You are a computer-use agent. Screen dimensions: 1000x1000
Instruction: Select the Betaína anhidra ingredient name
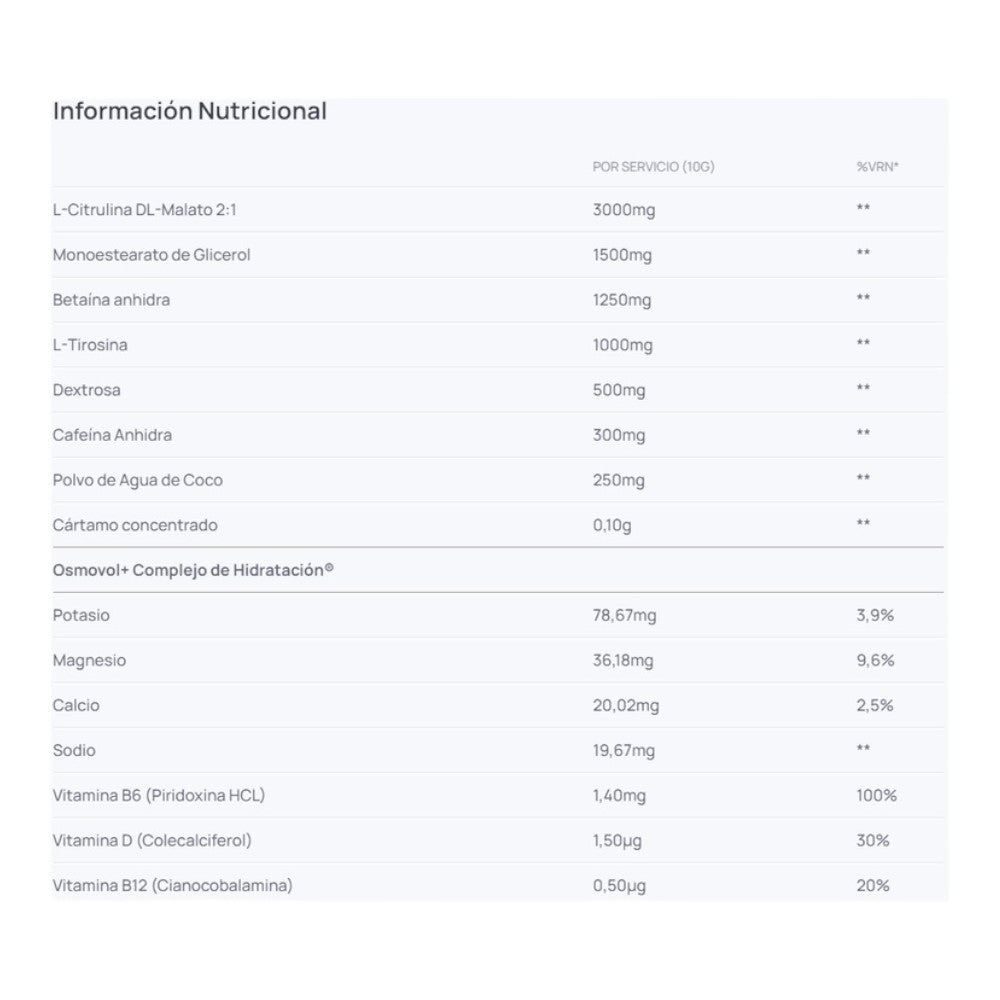111,300
